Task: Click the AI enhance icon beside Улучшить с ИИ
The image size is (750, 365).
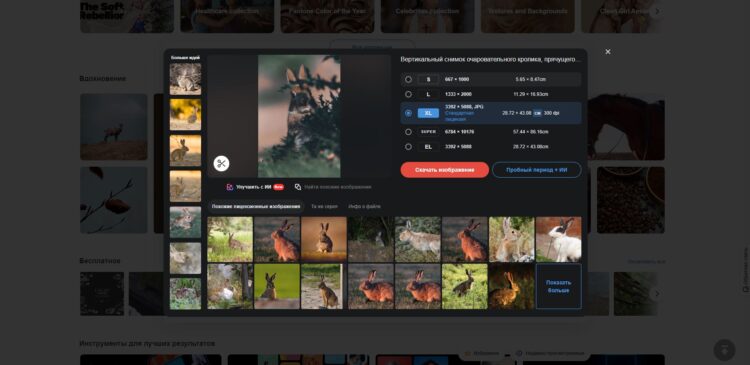Action: [230, 187]
